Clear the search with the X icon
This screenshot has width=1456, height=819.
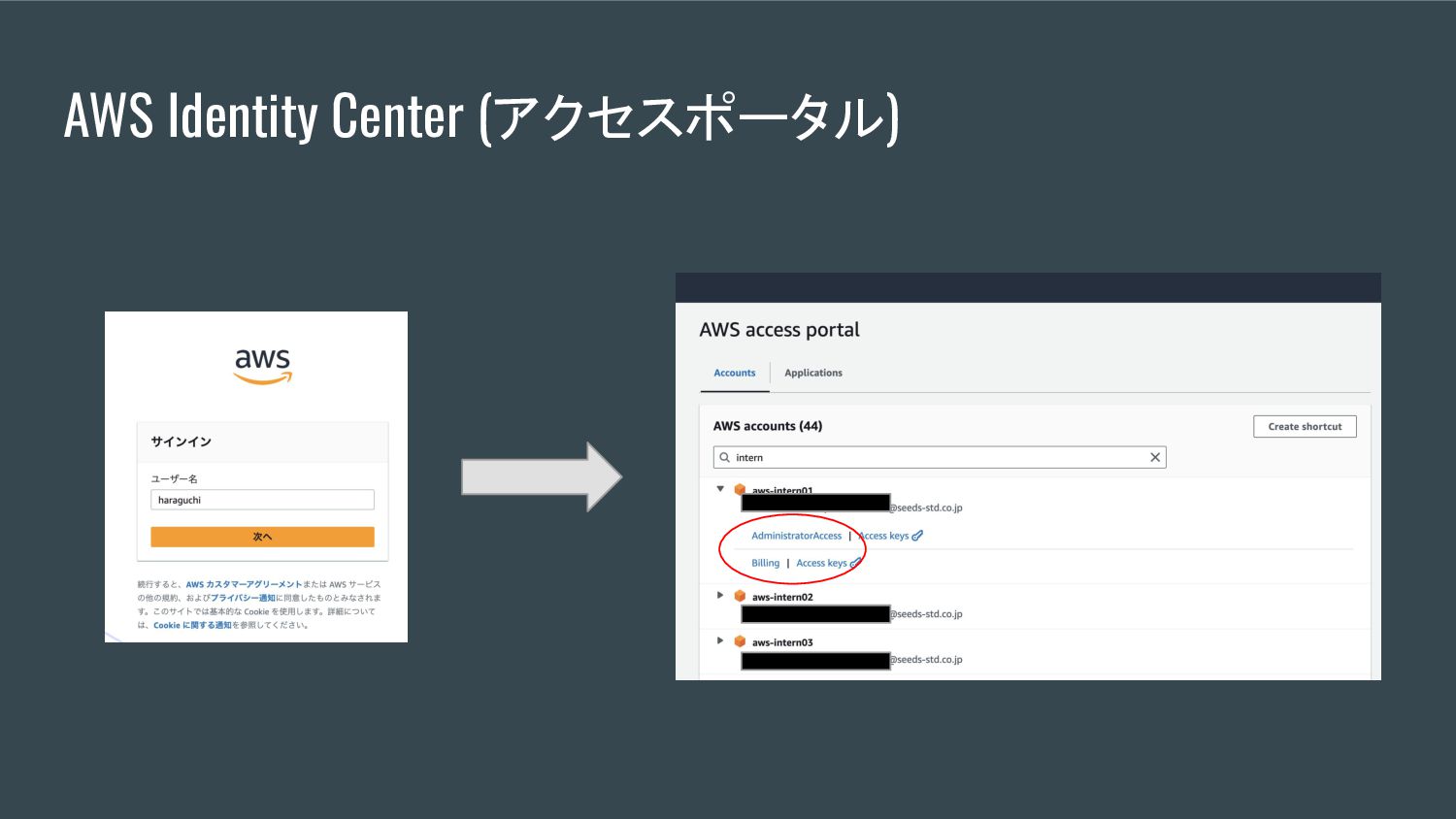(1155, 457)
